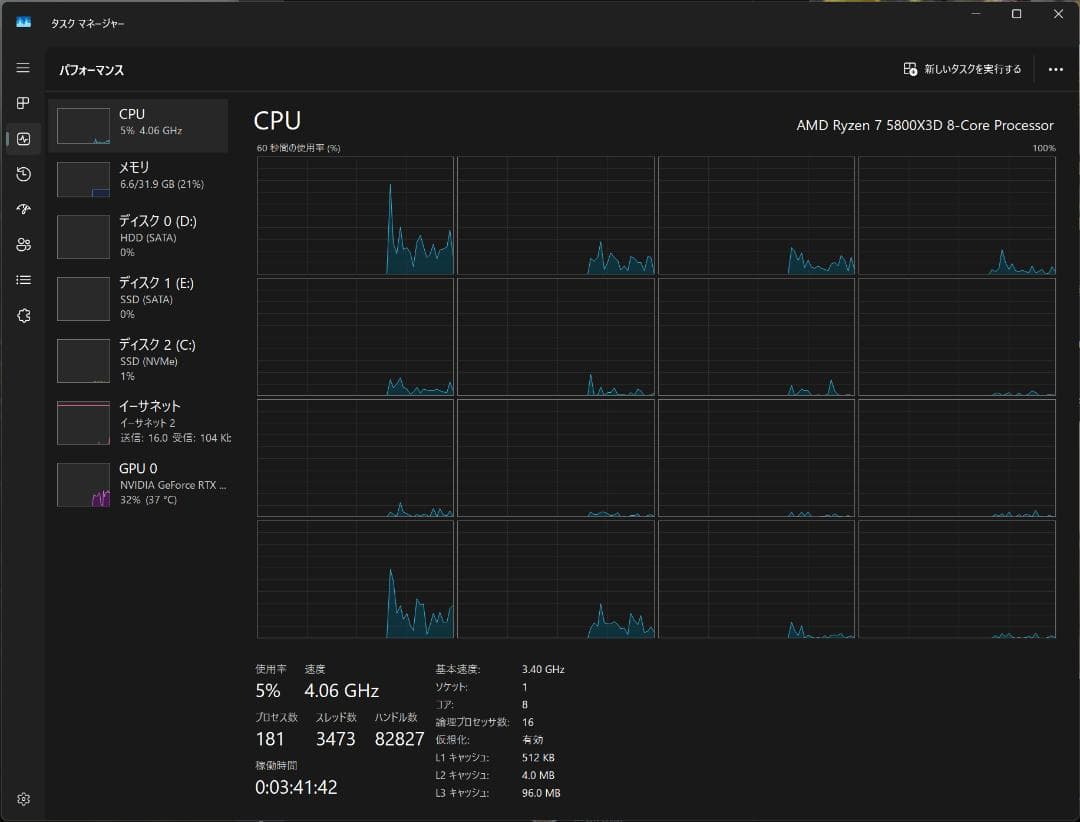Open the ... options menu at top right
This screenshot has height=822, width=1080.
tap(1055, 69)
